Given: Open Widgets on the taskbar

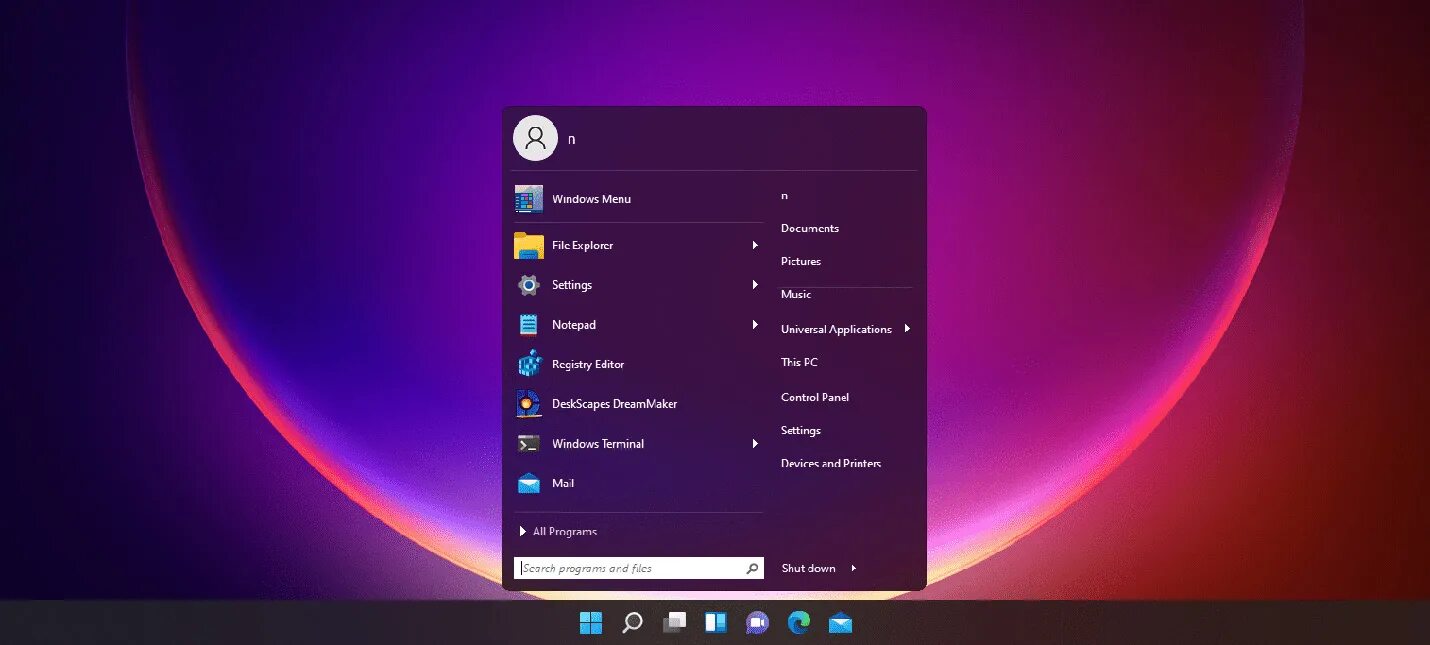Looking at the screenshot, I should coord(716,623).
